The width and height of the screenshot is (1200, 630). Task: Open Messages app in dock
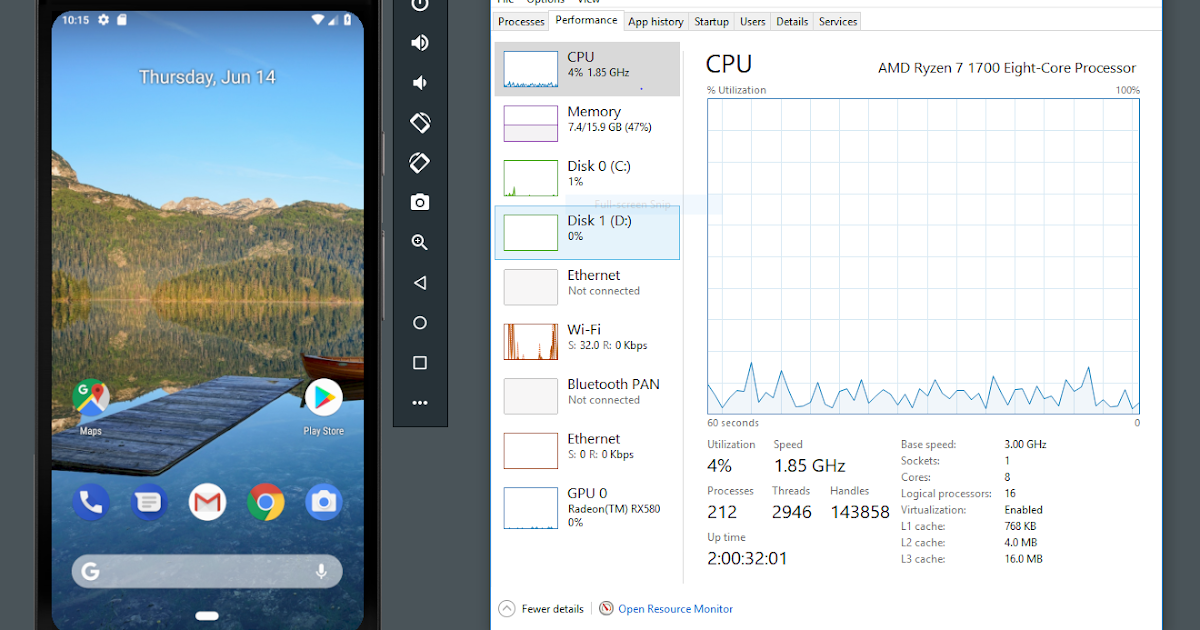pos(149,502)
